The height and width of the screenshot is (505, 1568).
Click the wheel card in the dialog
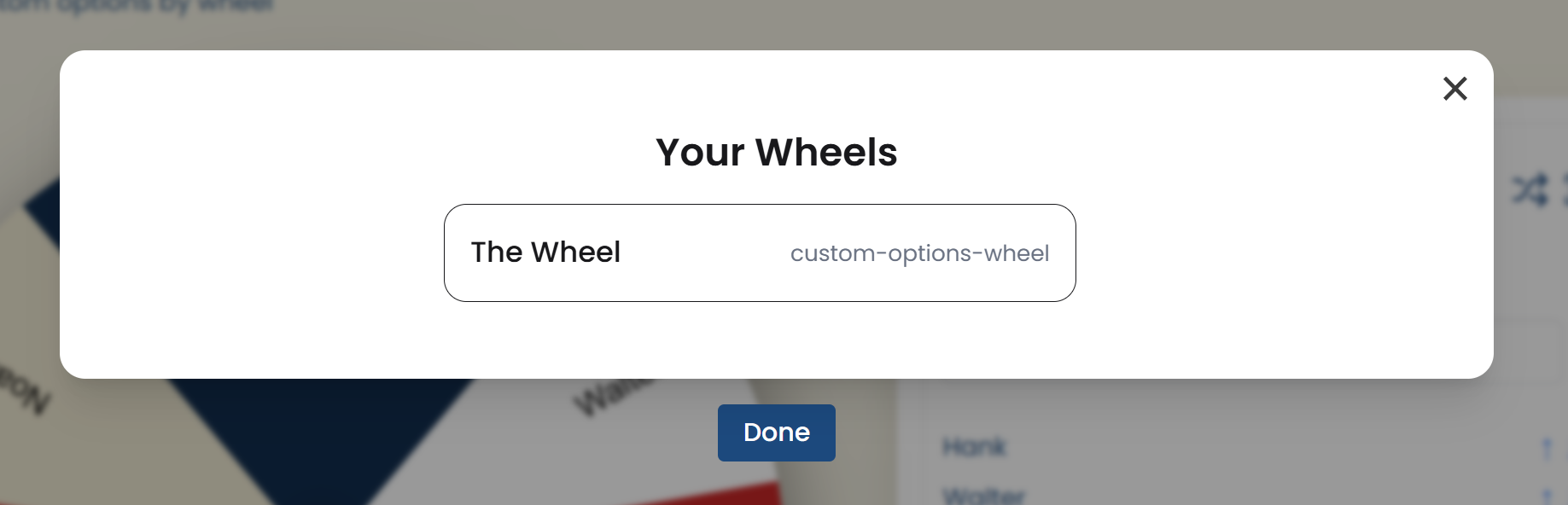pos(760,252)
